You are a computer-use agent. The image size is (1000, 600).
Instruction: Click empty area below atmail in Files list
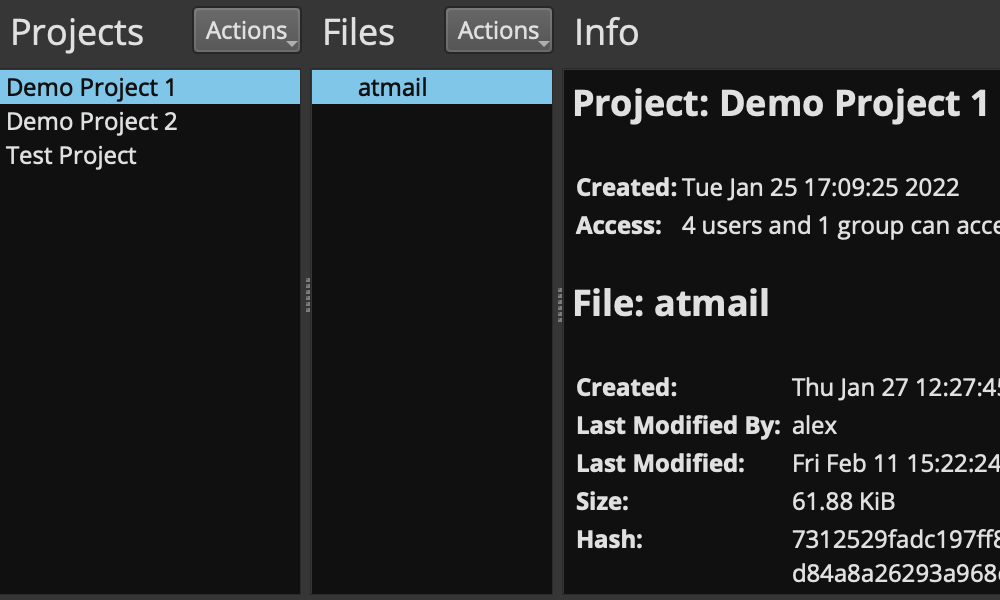432,350
